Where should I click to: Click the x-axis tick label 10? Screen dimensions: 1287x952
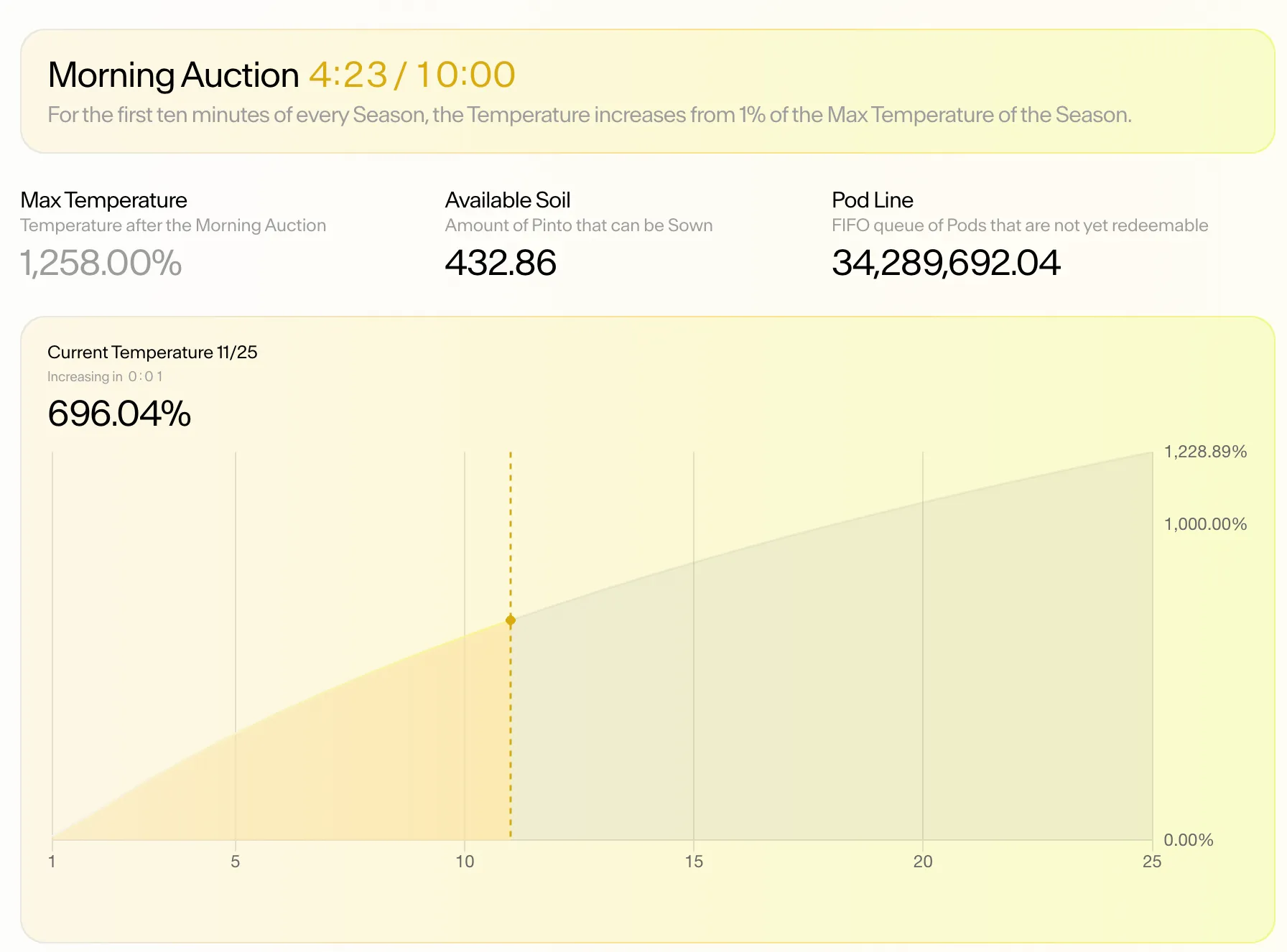[x=465, y=862]
